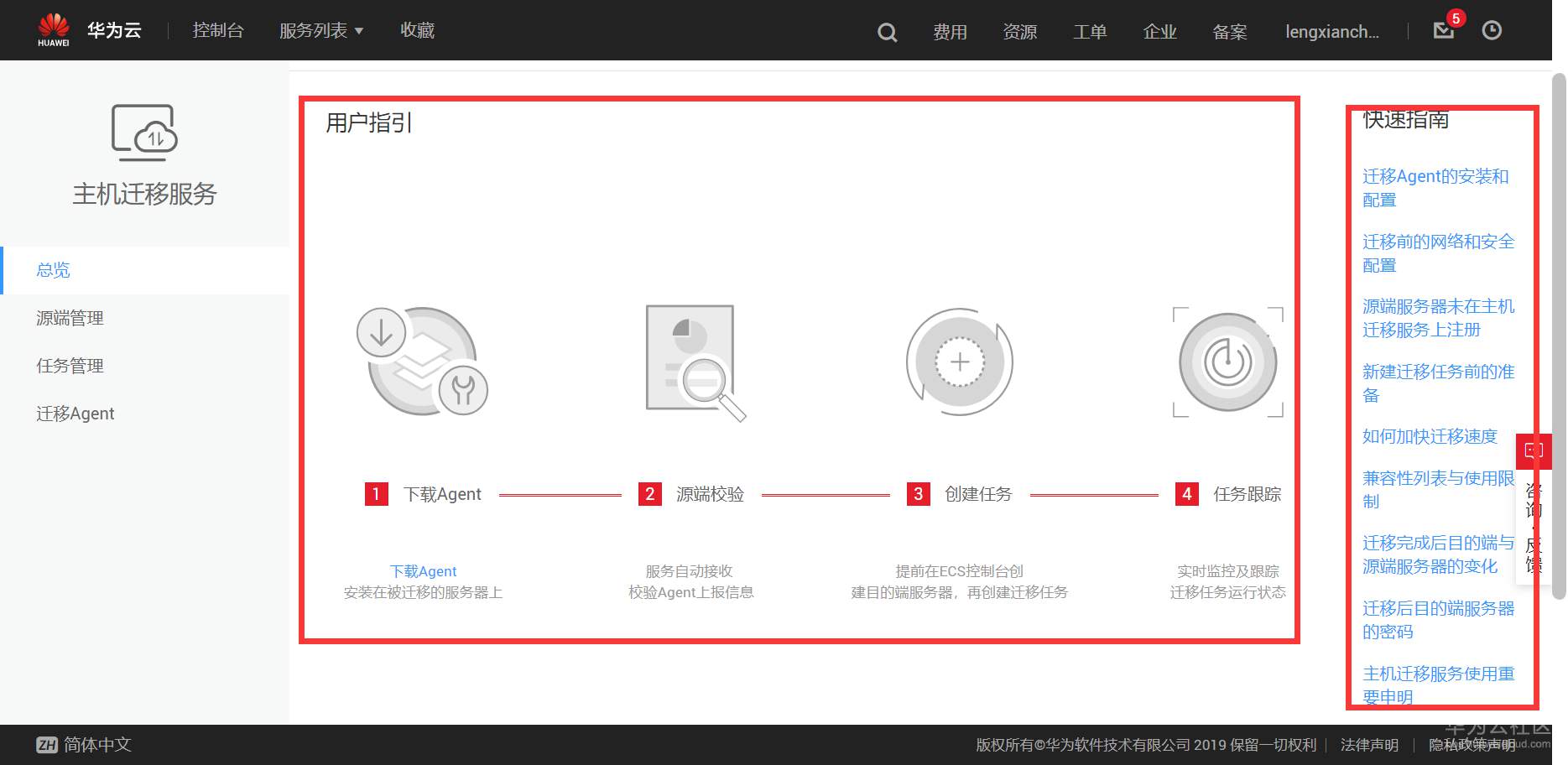Click the server migration service cloud icon
The image size is (1568, 765).
point(144,133)
